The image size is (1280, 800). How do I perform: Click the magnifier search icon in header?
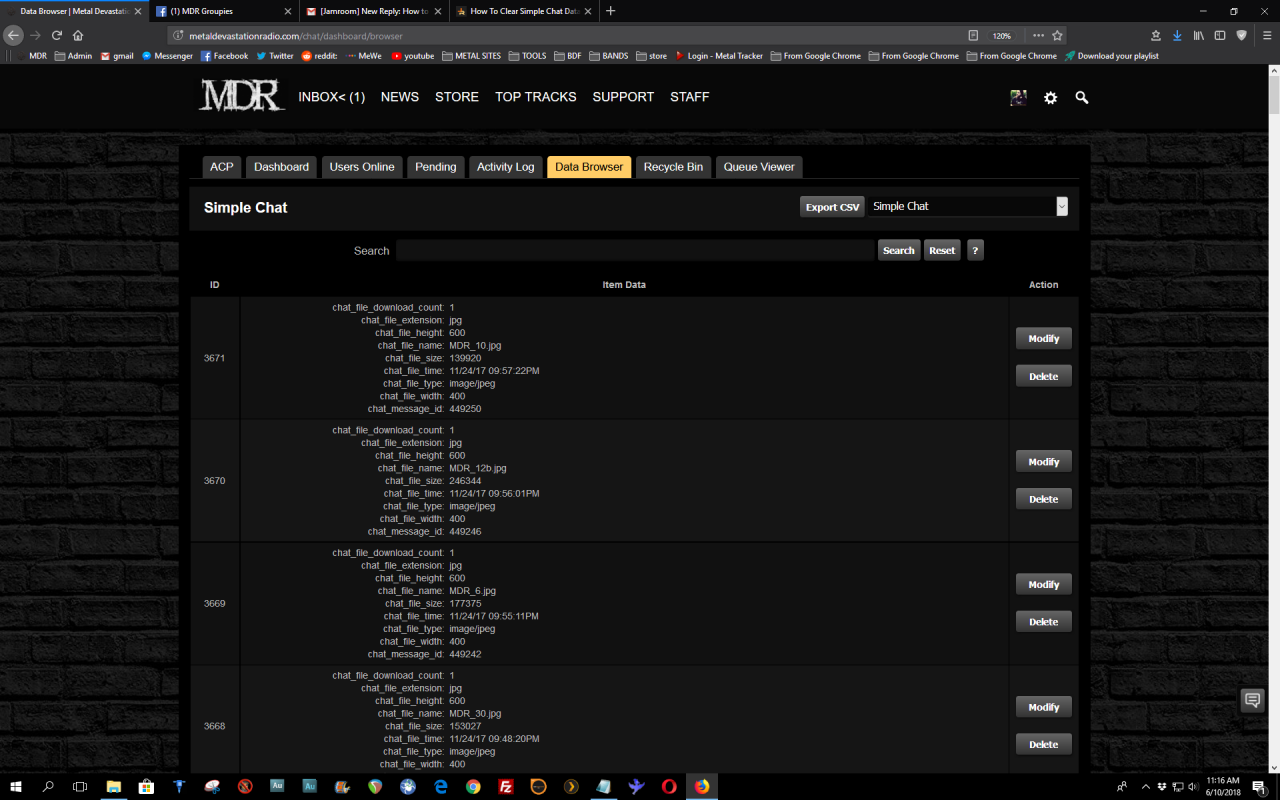tap(1082, 98)
